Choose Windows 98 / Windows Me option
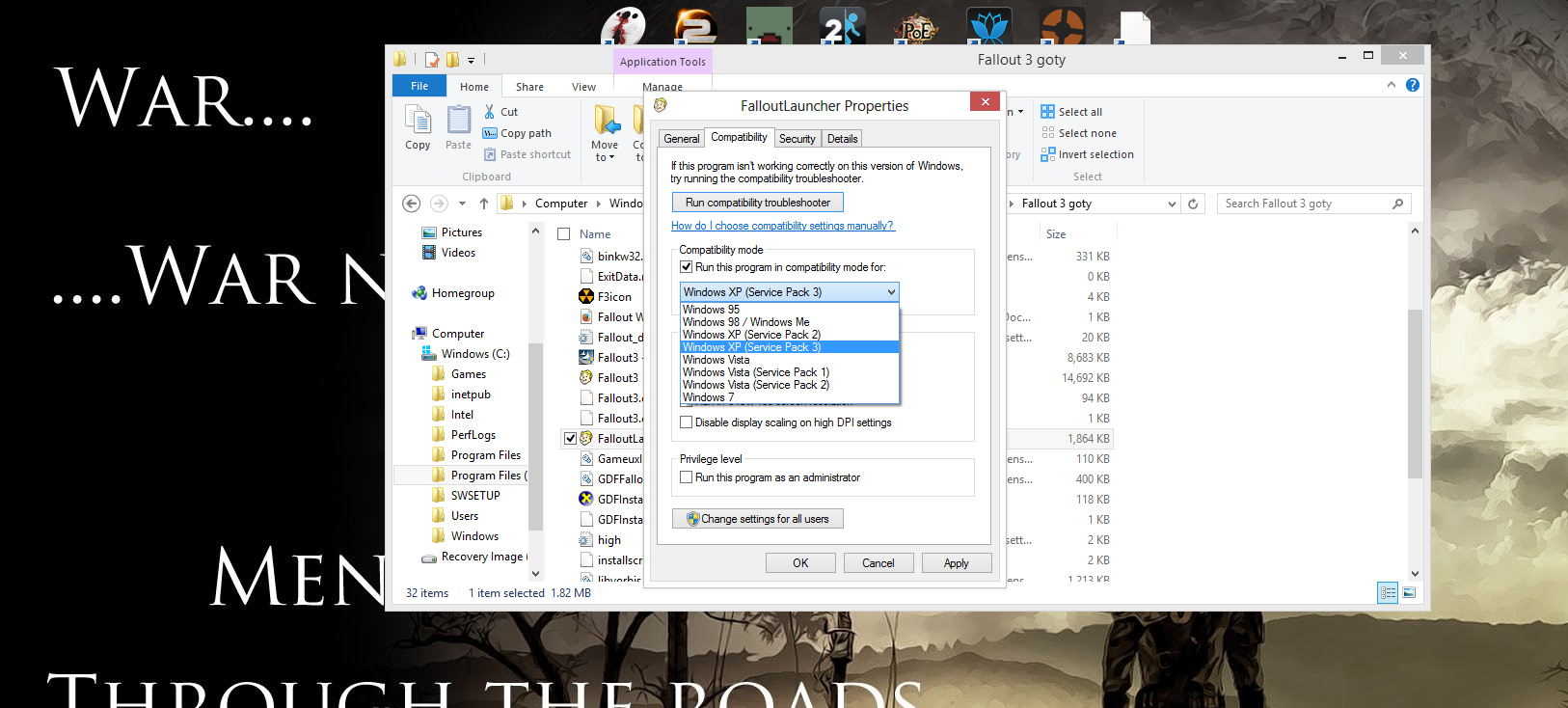This screenshot has width=1568, height=708. [790, 322]
